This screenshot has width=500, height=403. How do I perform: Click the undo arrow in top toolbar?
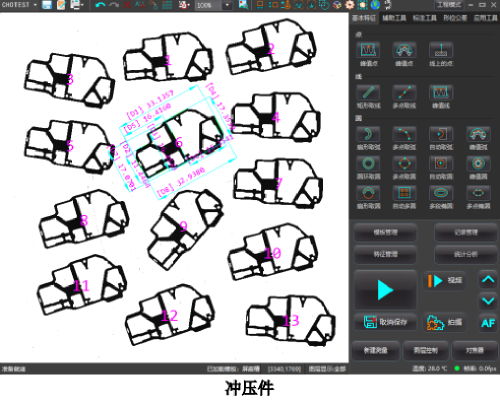click(x=100, y=5)
